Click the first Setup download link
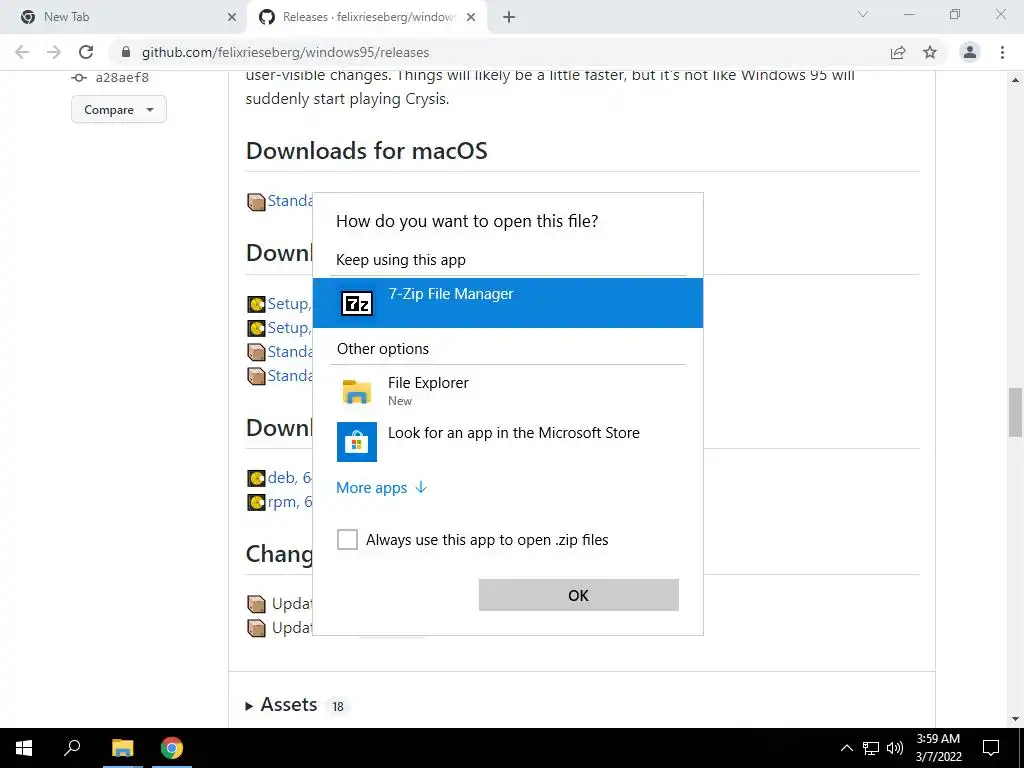This screenshot has height=768, width=1024. pyautogui.click(x=289, y=304)
